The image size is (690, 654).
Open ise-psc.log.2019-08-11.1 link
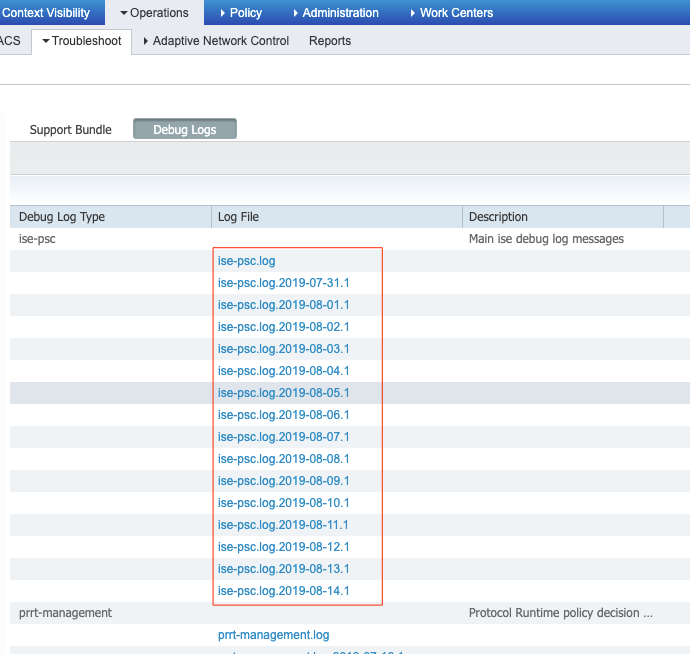[283, 525]
